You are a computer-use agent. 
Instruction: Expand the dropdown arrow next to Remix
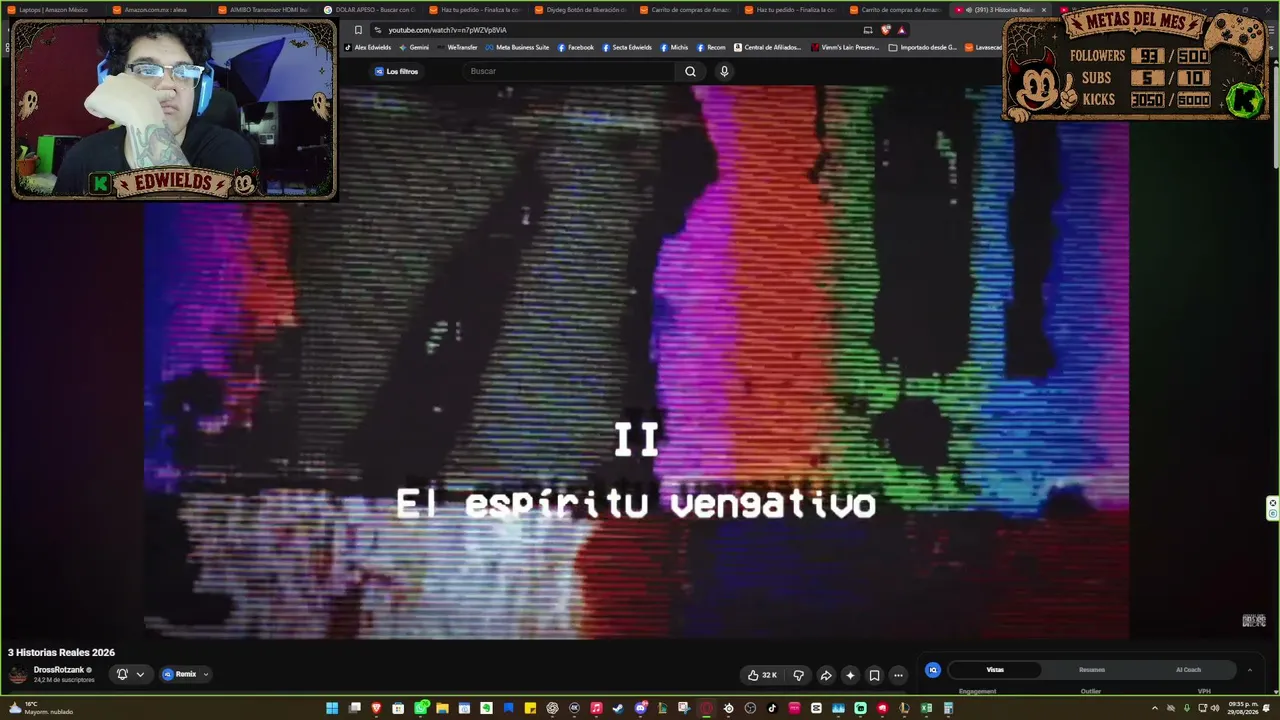pyautogui.click(x=206, y=674)
